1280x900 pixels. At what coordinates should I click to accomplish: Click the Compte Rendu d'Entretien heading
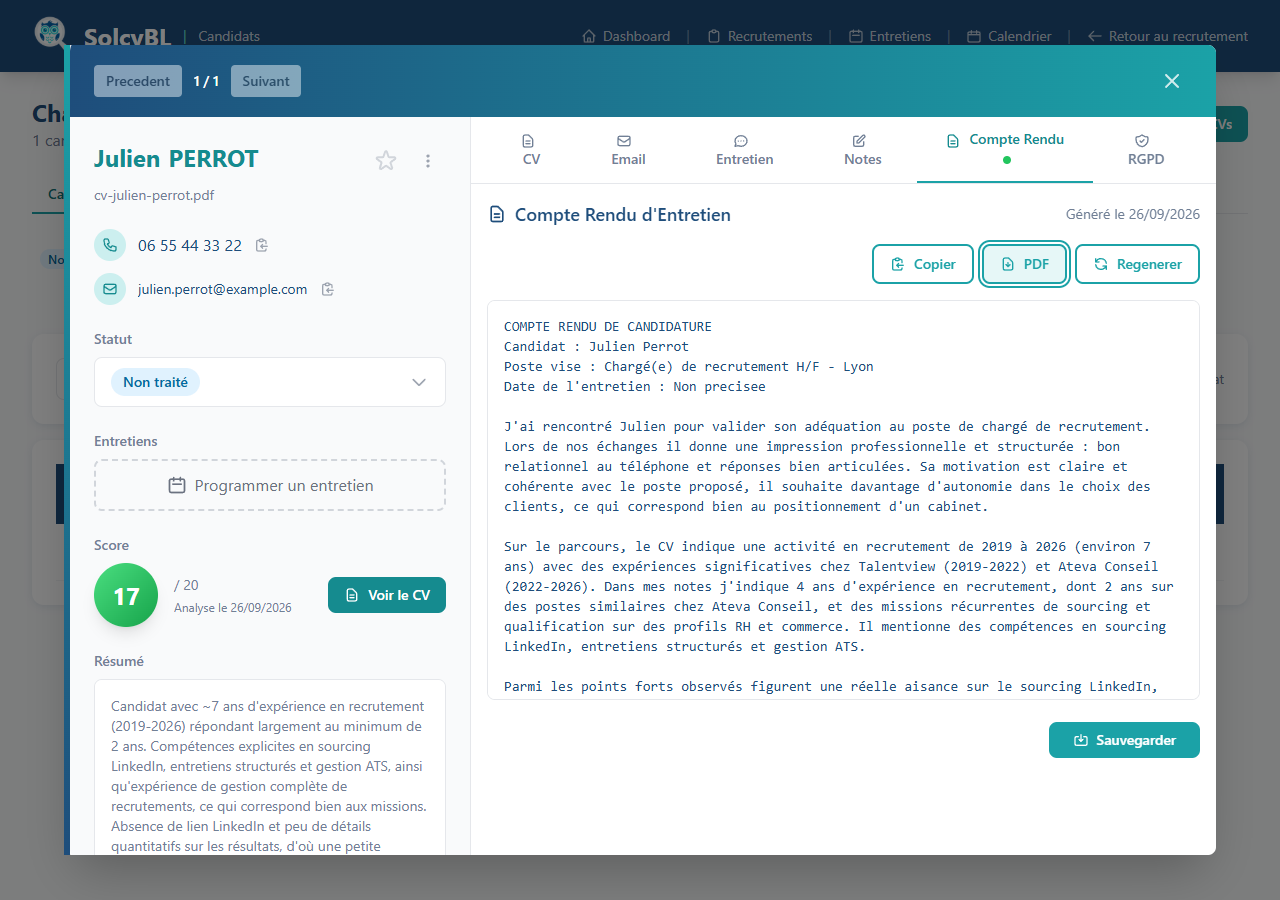(623, 214)
